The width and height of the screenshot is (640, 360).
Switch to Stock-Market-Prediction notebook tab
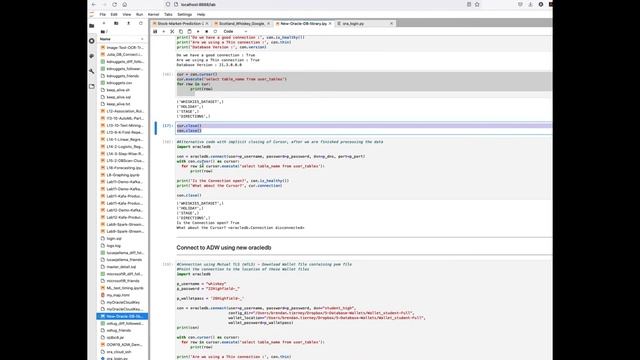coord(181,24)
